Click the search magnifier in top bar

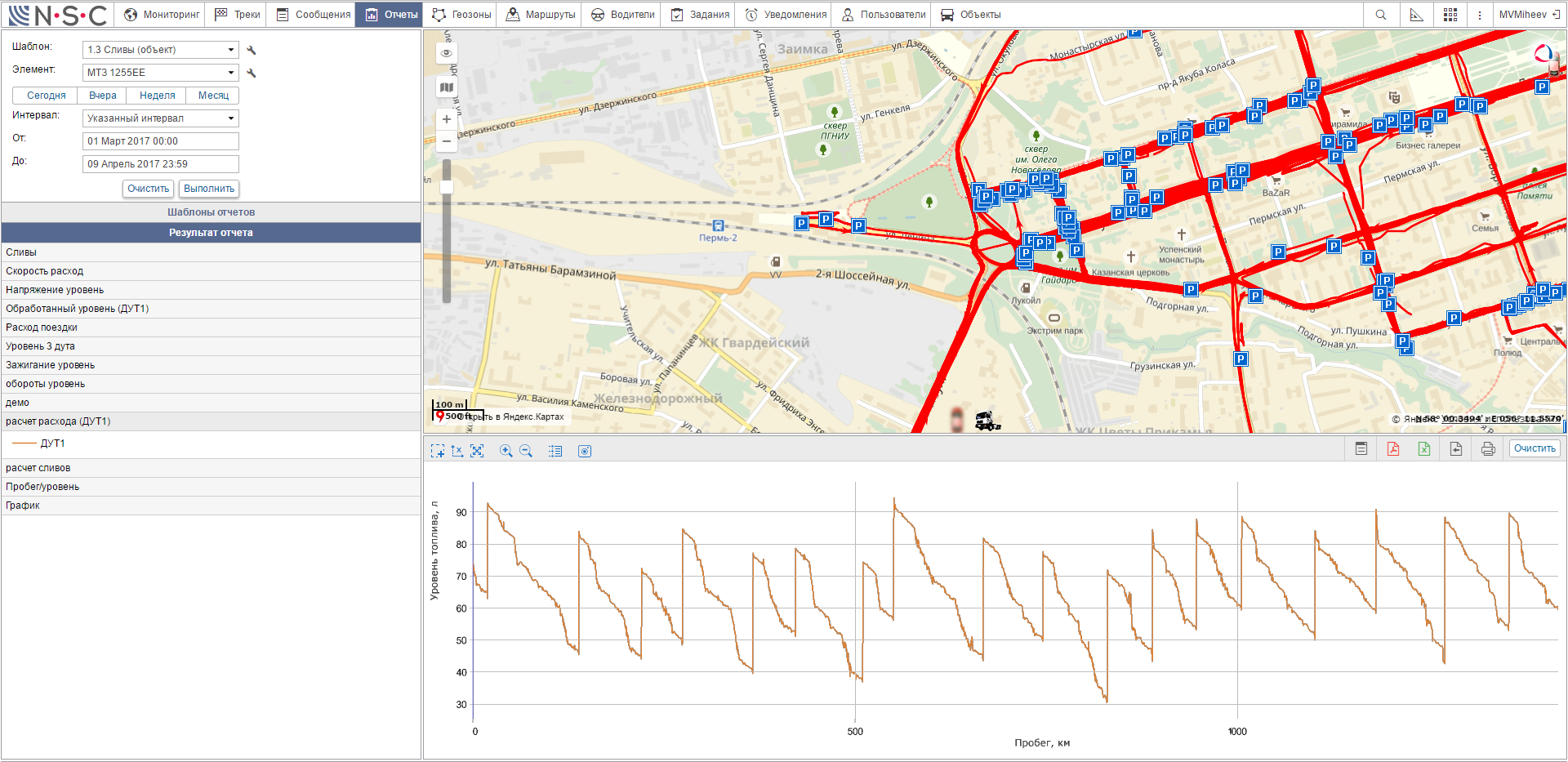coord(1381,15)
